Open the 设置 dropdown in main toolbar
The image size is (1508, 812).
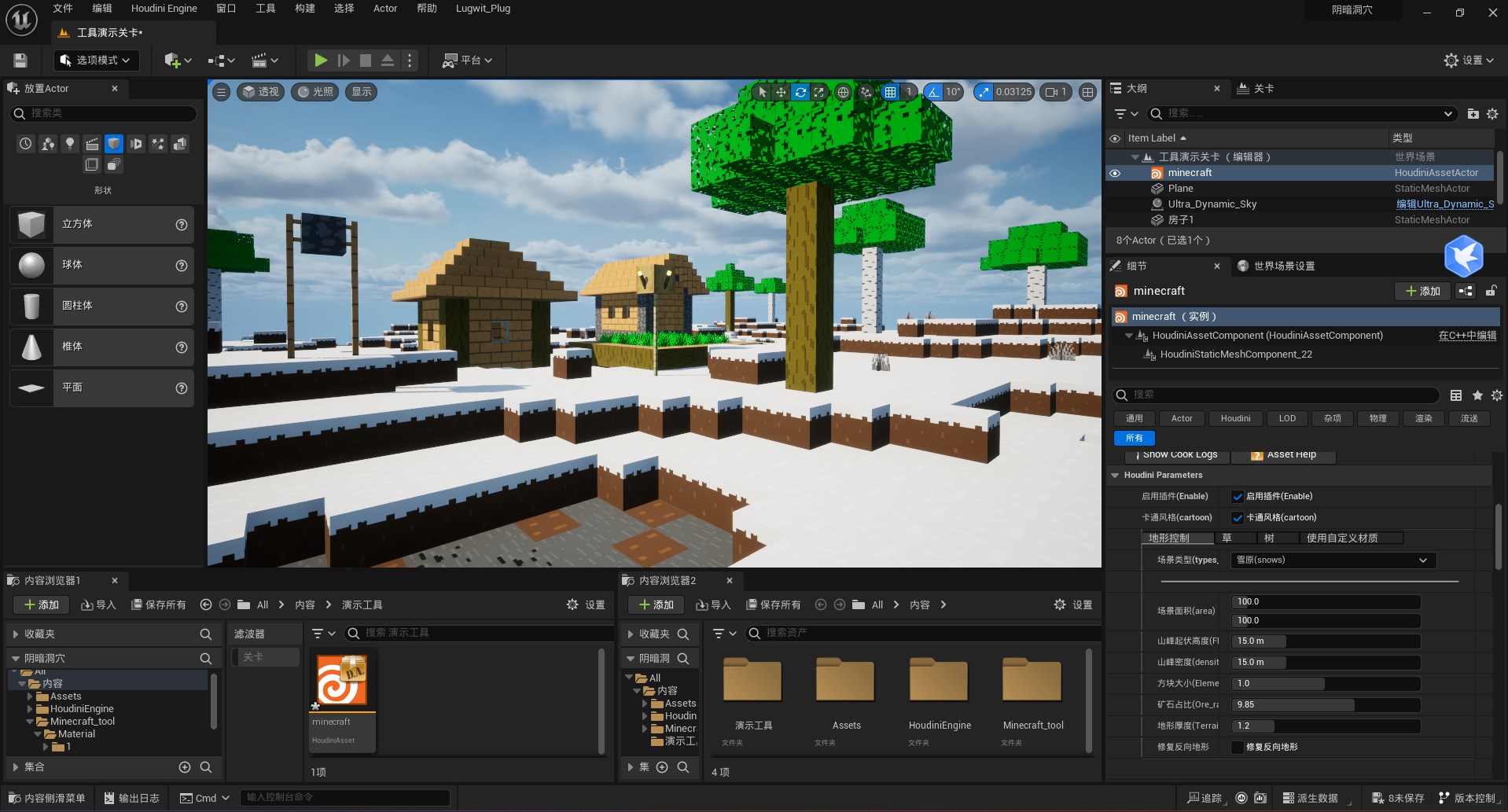tap(1469, 61)
